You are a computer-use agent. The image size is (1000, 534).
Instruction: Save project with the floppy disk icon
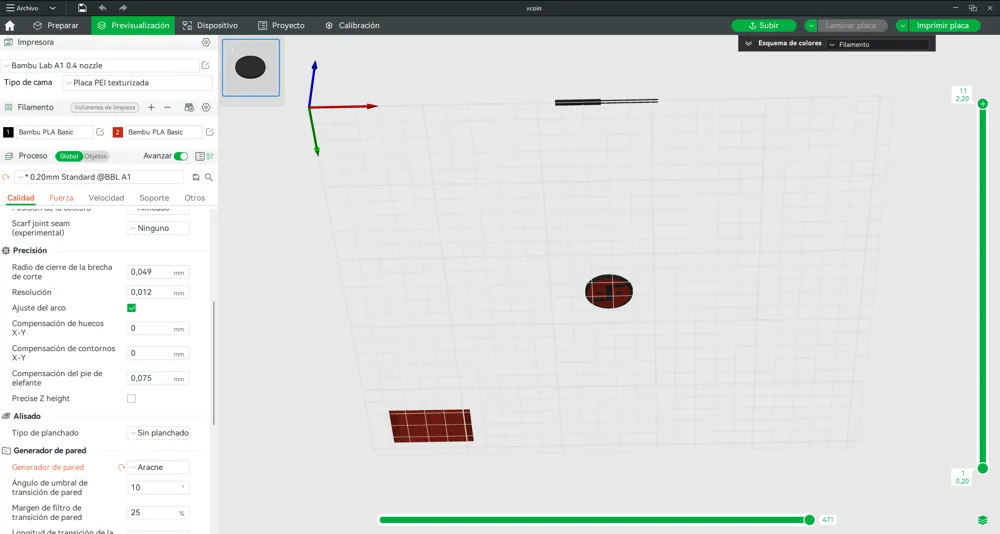[x=82, y=8]
